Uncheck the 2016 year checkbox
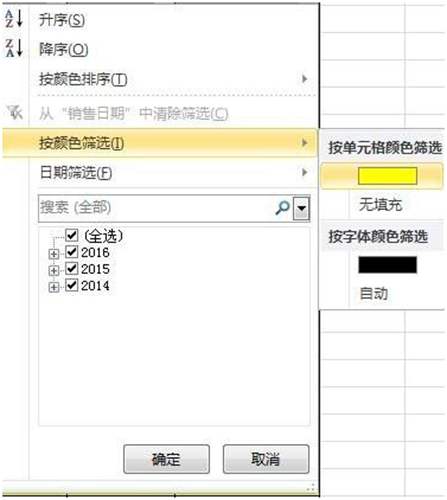The image size is (447, 500). click(72, 252)
